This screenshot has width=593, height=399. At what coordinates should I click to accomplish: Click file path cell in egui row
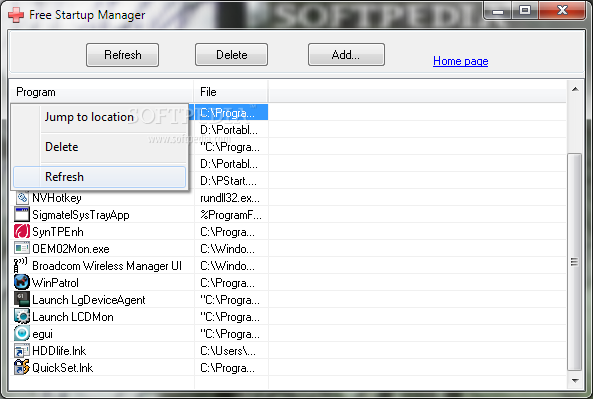pos(230,334)
